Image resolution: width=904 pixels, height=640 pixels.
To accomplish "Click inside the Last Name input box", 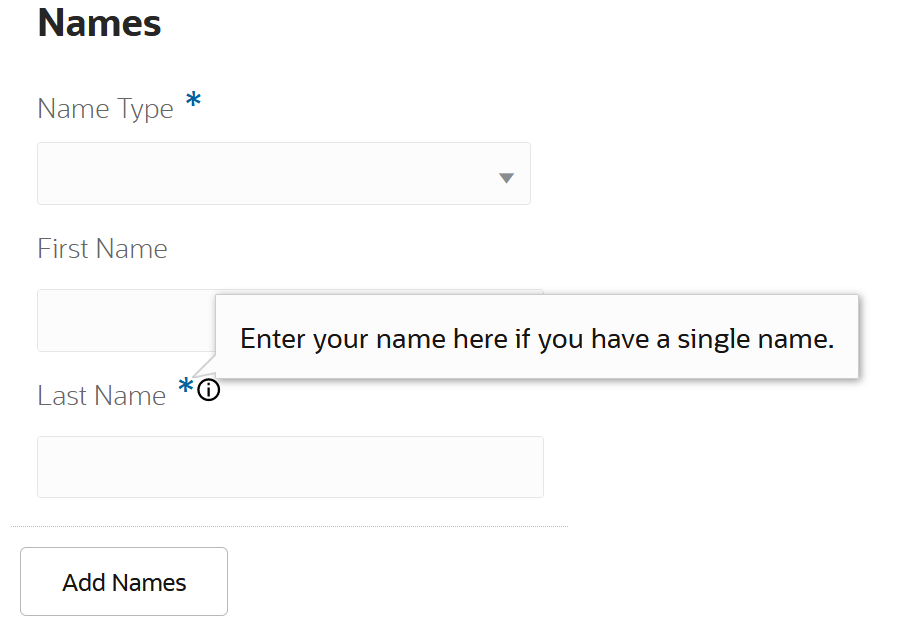I will tap(290, 467).
